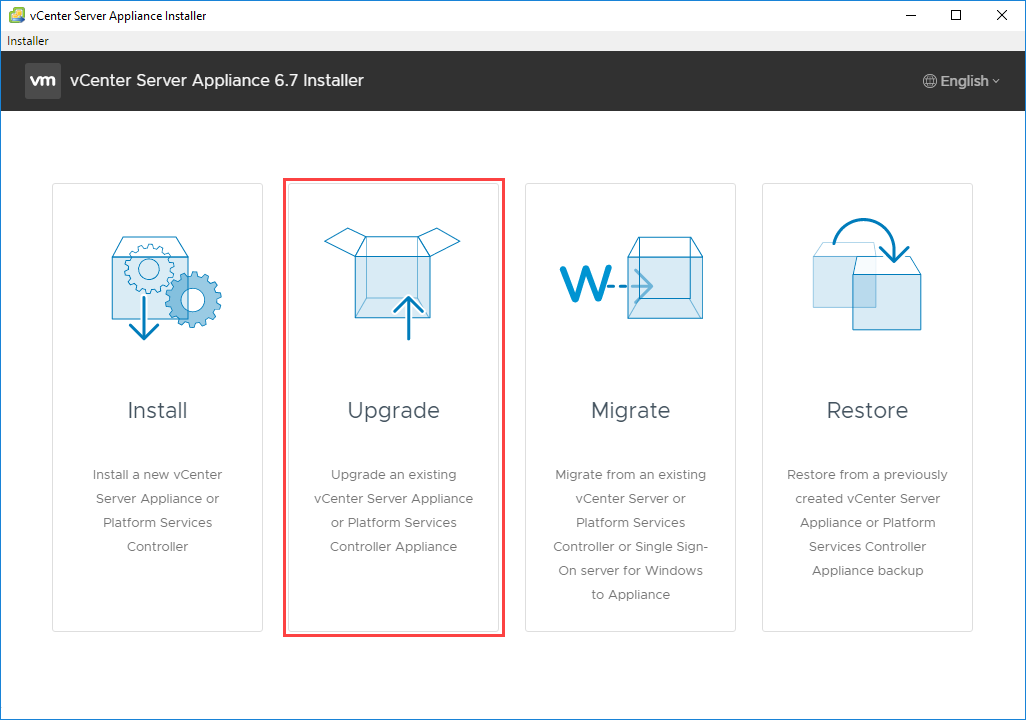Close the vCenter Server Appliance Installer window

pos(1002,15)
